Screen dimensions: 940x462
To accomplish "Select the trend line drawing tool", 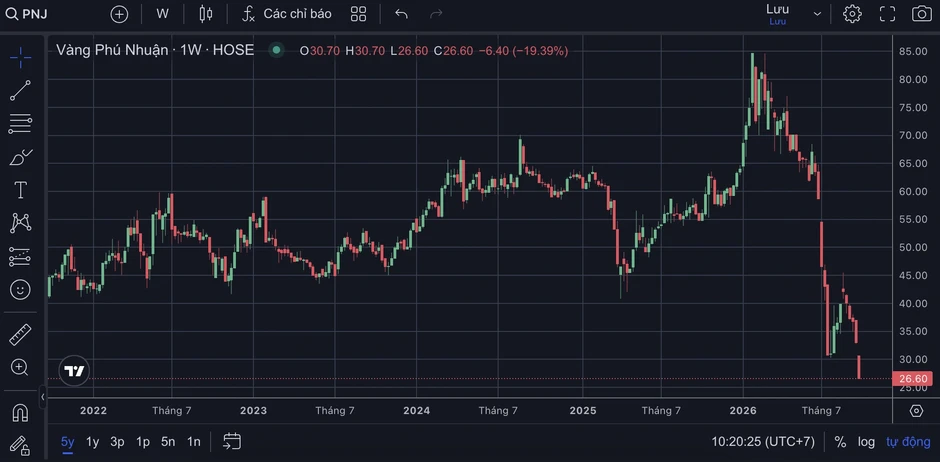I will coord(20,90).
